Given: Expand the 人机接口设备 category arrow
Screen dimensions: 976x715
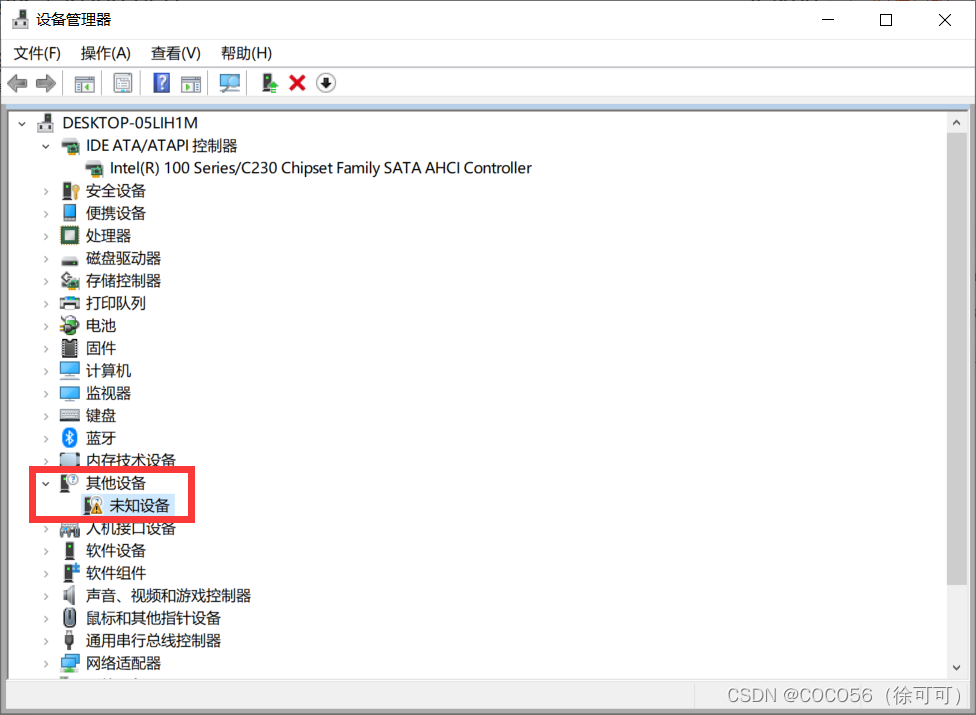Looking at the screenshot, I should (45, 529).
